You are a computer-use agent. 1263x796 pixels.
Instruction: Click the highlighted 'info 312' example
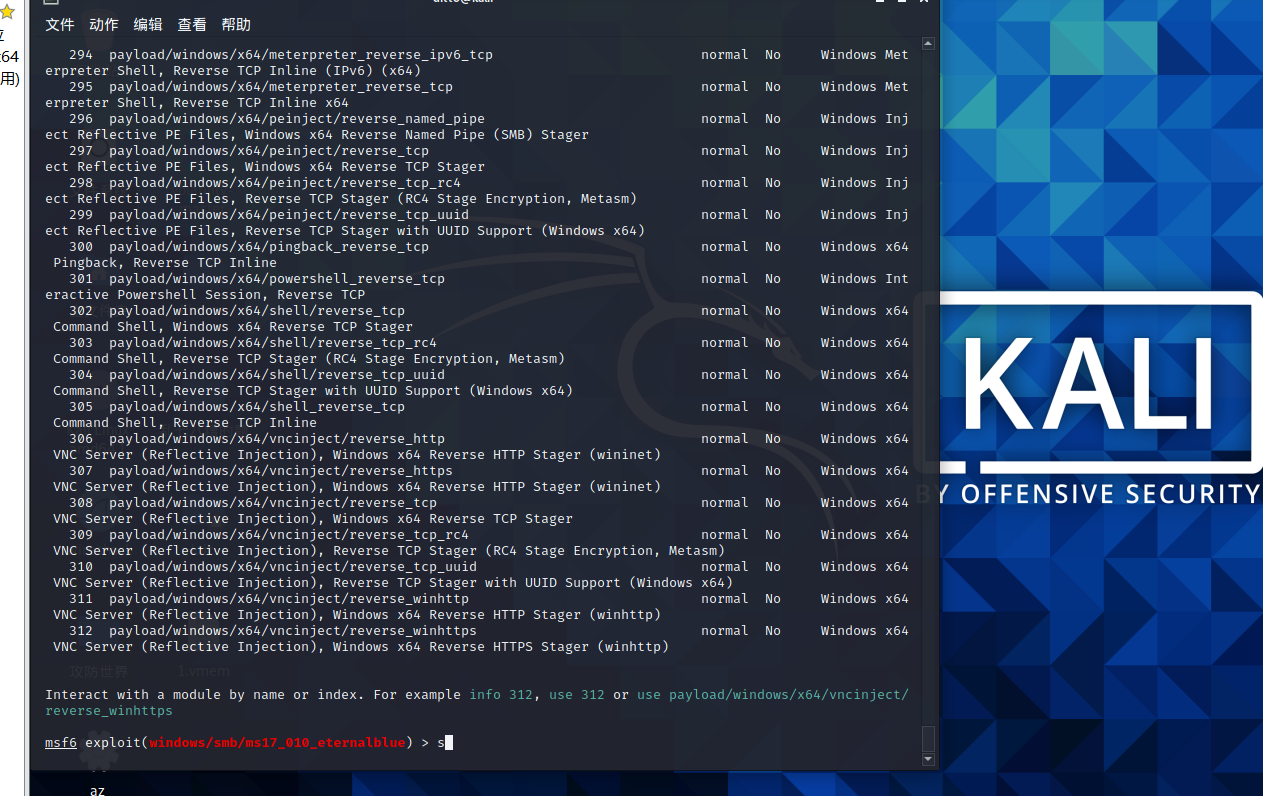[x=501, y=695]
